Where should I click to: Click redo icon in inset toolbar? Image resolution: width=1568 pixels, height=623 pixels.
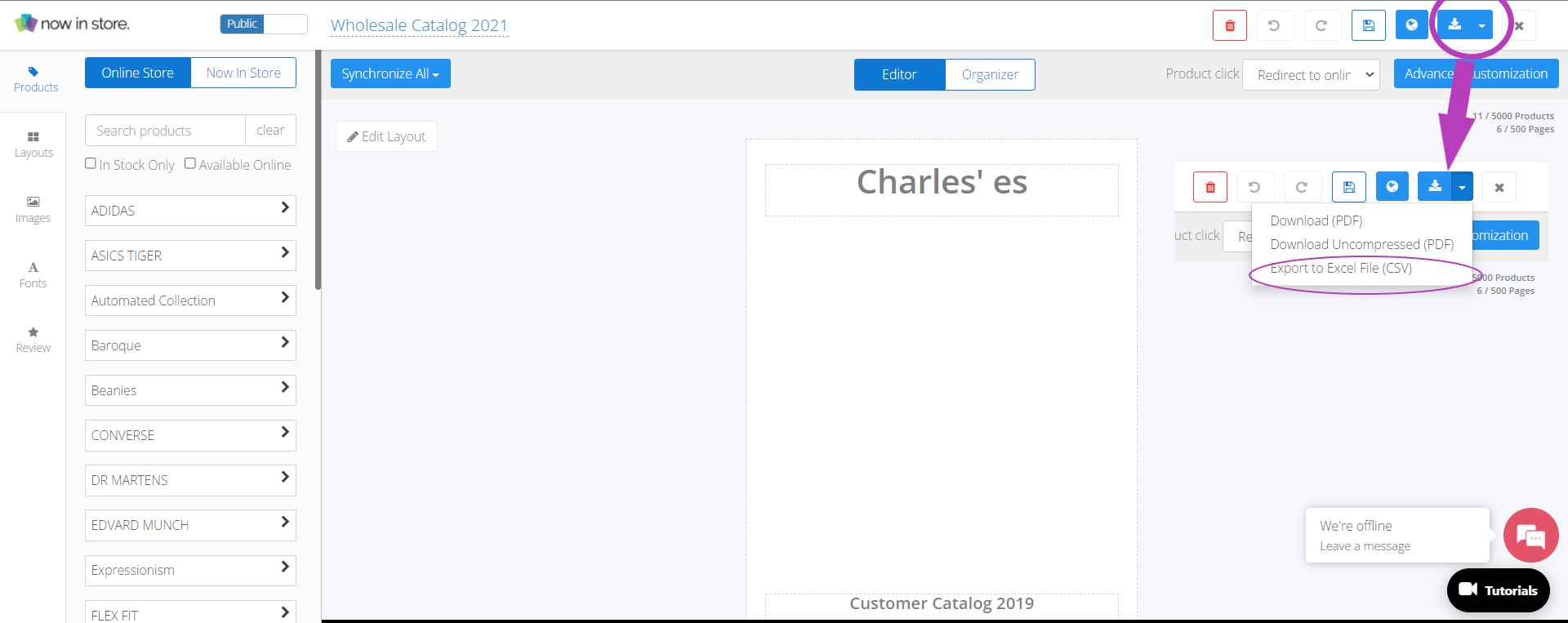tap(1302, 187)
